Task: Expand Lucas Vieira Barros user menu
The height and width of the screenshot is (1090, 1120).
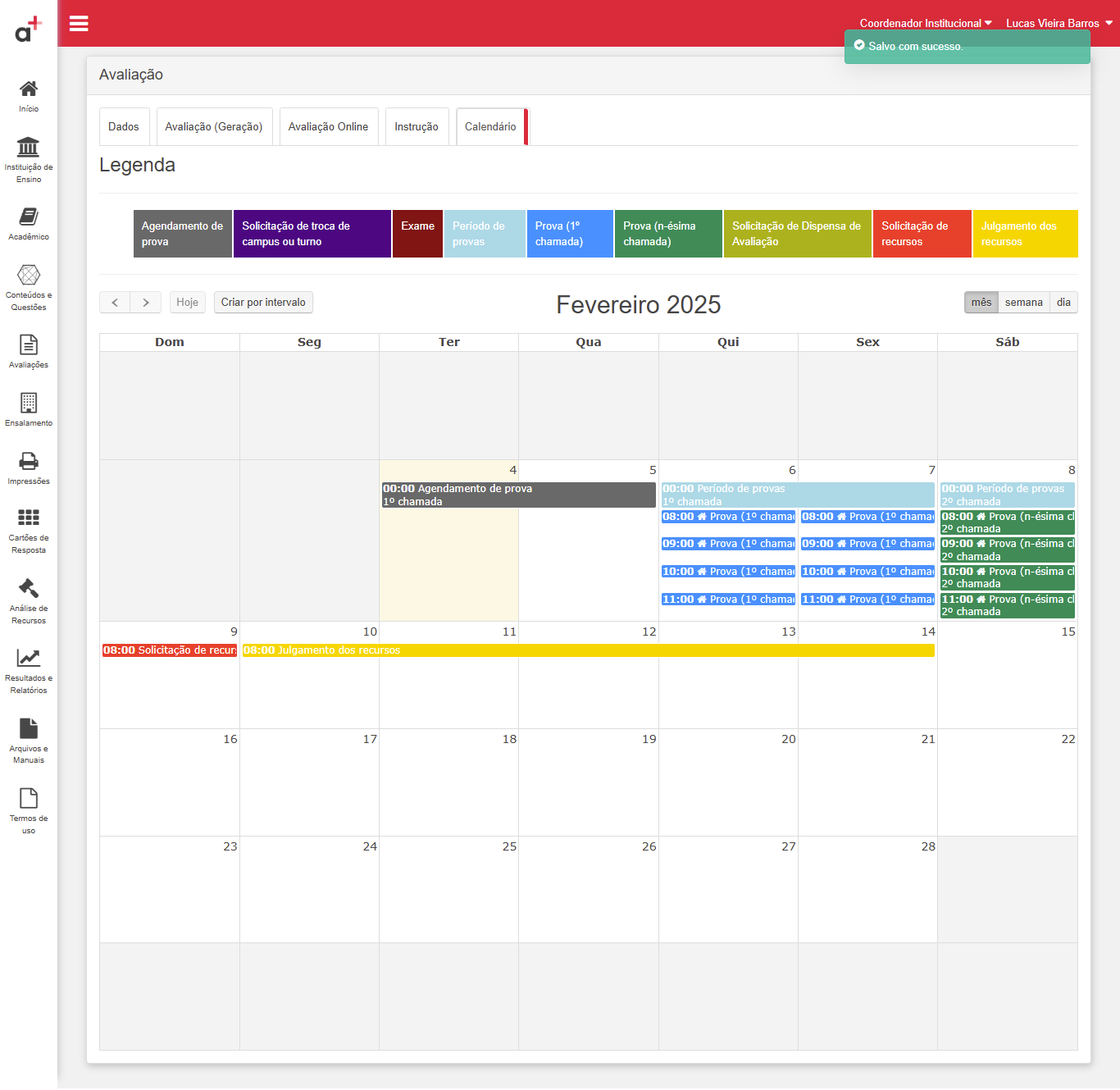Action: (x=1059, y=23)
